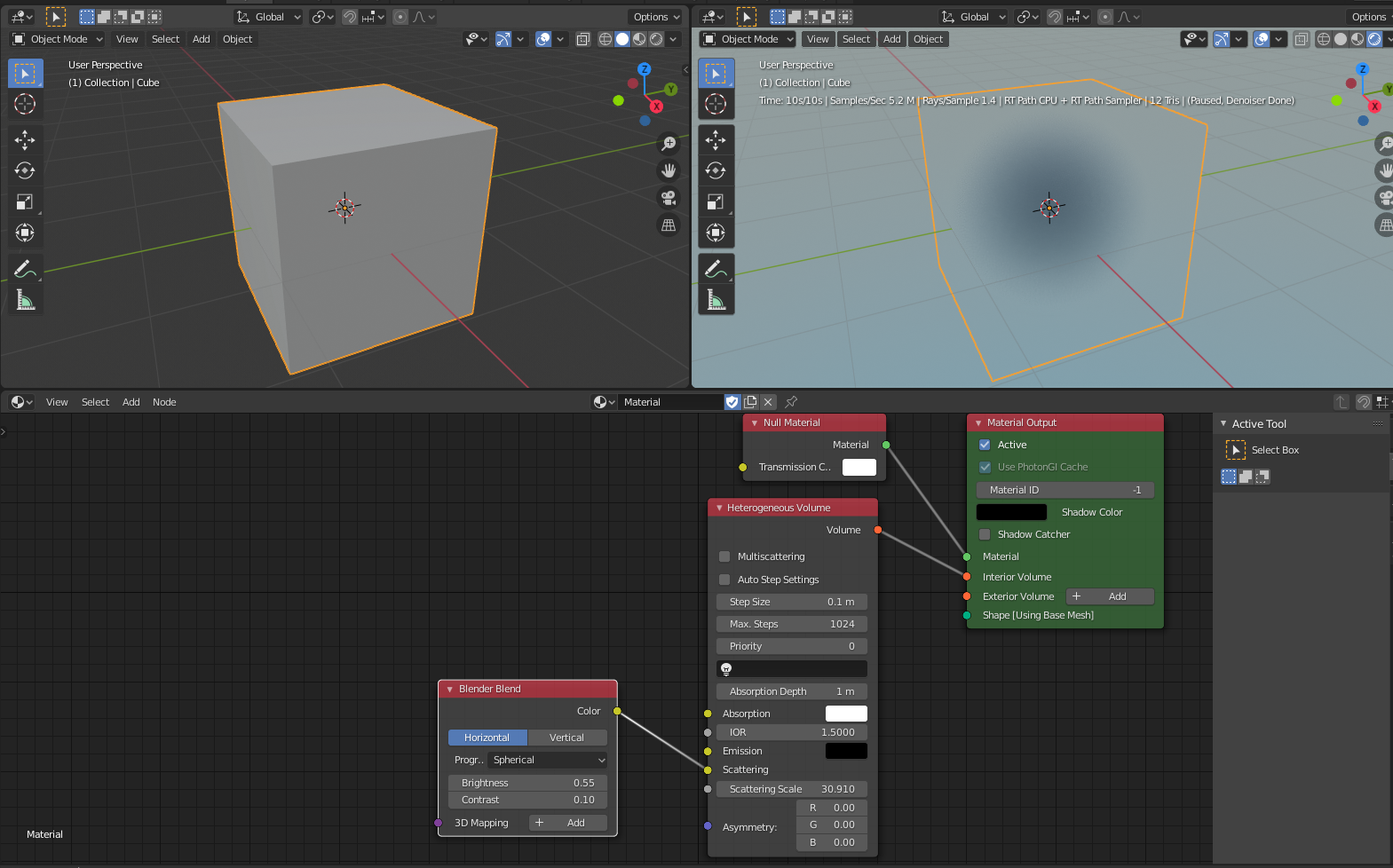Open Object Mode dropdown in left viewport
1393x868 pixels.
coord(59,39)
